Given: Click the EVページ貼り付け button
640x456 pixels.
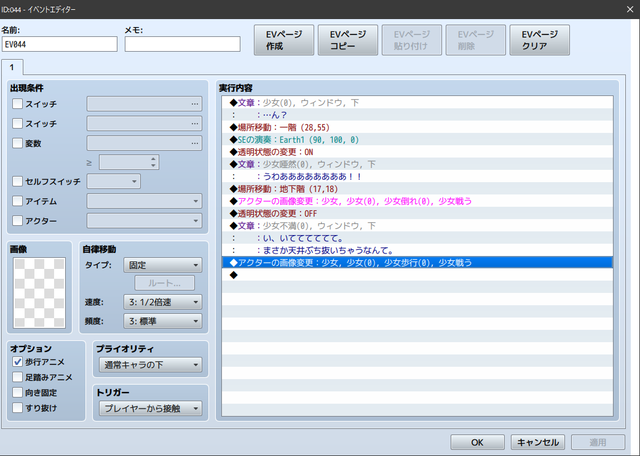Looking at the screenshot, I should coord(411,40).
